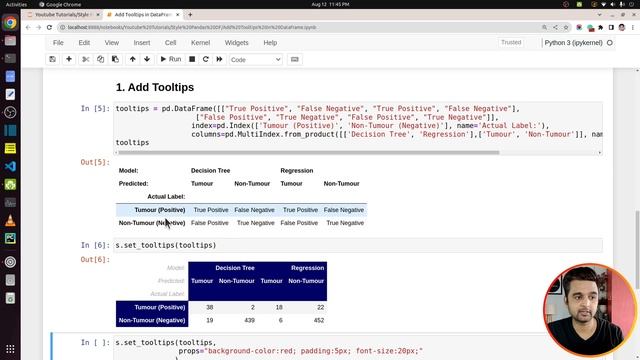Click the notebook vertical scrollbar
The height and width of the screenshot is (360, 640).
pyautogui.click(x=637, y=249)
